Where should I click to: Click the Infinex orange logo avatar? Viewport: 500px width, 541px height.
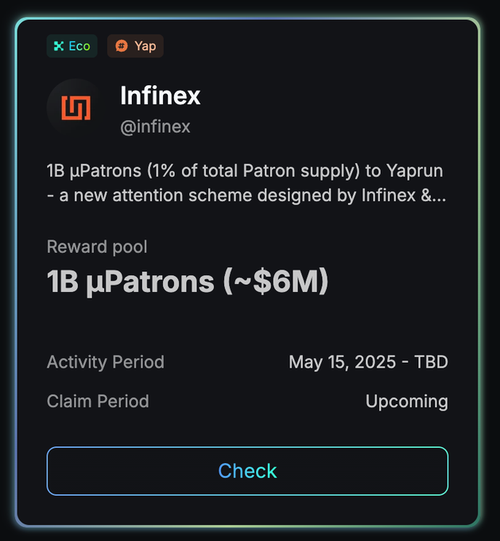(x=76, y=108)
